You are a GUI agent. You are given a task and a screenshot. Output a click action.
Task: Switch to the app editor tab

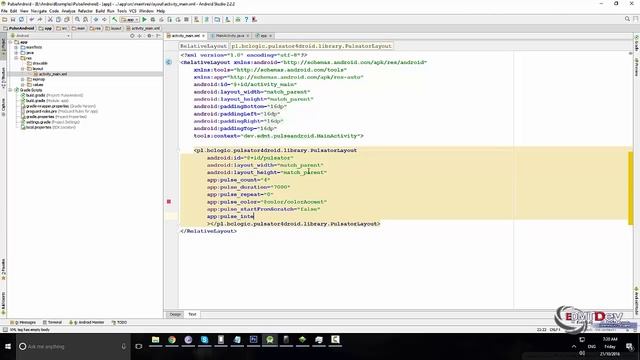pos(263,36)
